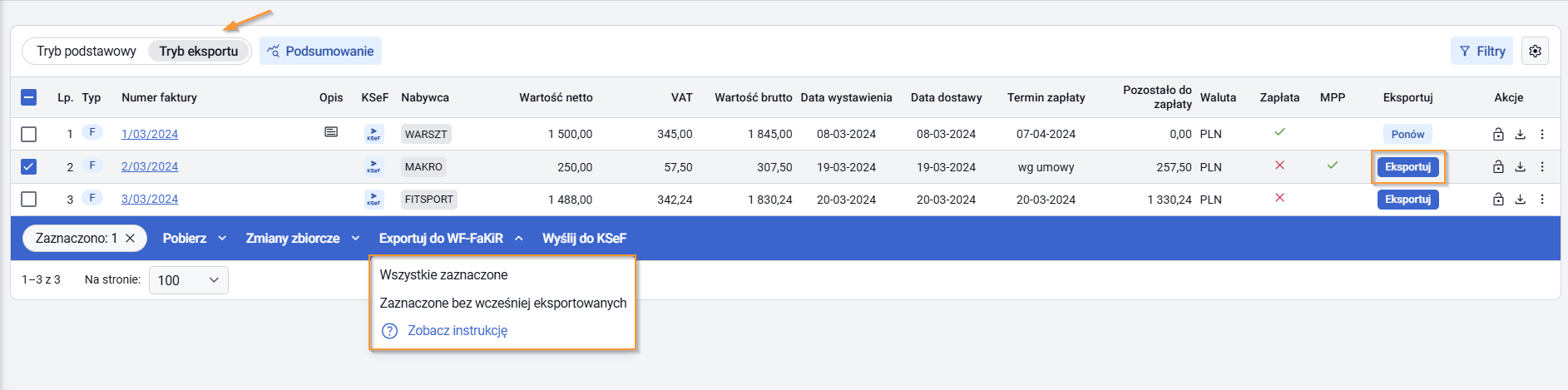Image resolution: width=1568 pixels, height=390 pixels.
Task: Choose Wszystkie zaznaczone export option
Action: point(443,274)
